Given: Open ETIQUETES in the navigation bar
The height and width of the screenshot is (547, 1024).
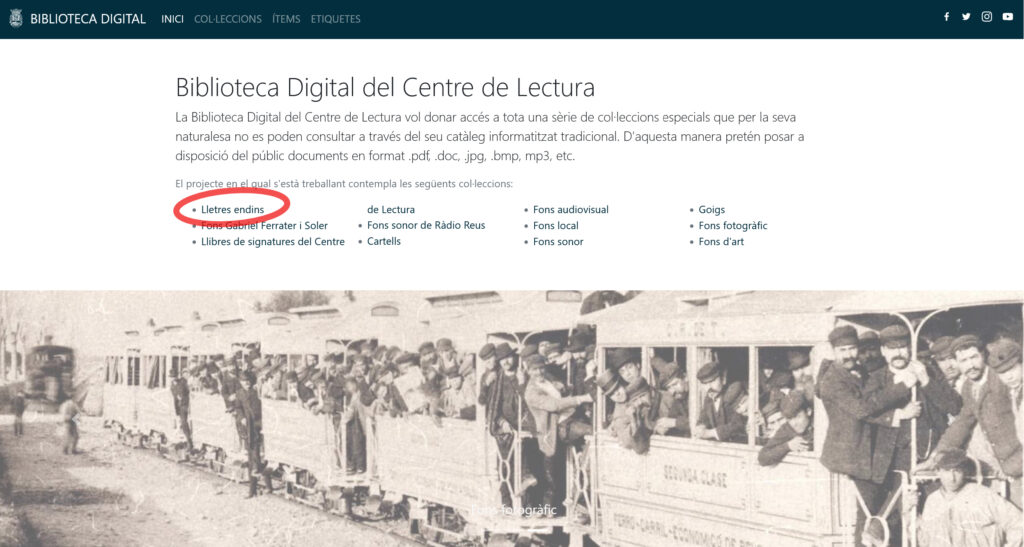Looking at the screenshot, I should [x=335, y=19].
